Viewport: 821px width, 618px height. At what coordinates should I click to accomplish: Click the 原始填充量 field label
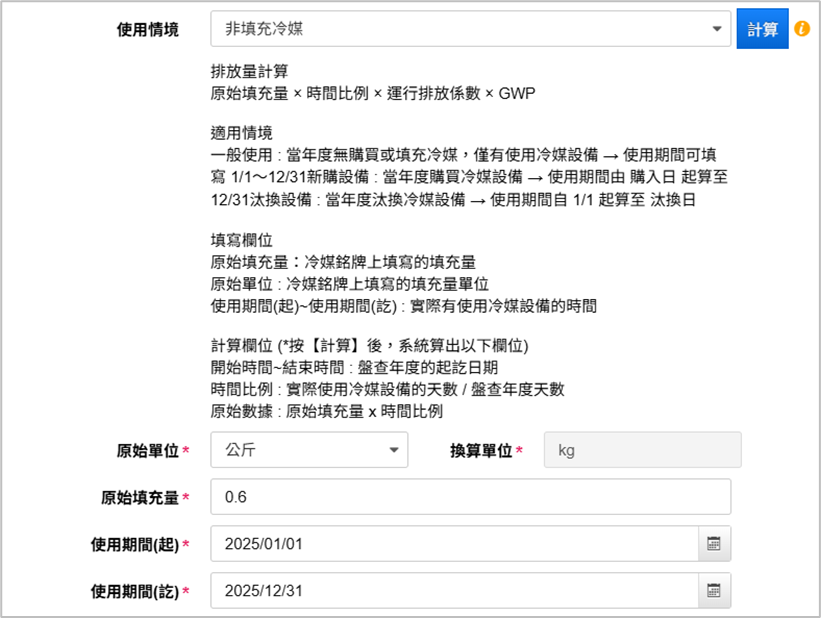[x=140, y=497]
